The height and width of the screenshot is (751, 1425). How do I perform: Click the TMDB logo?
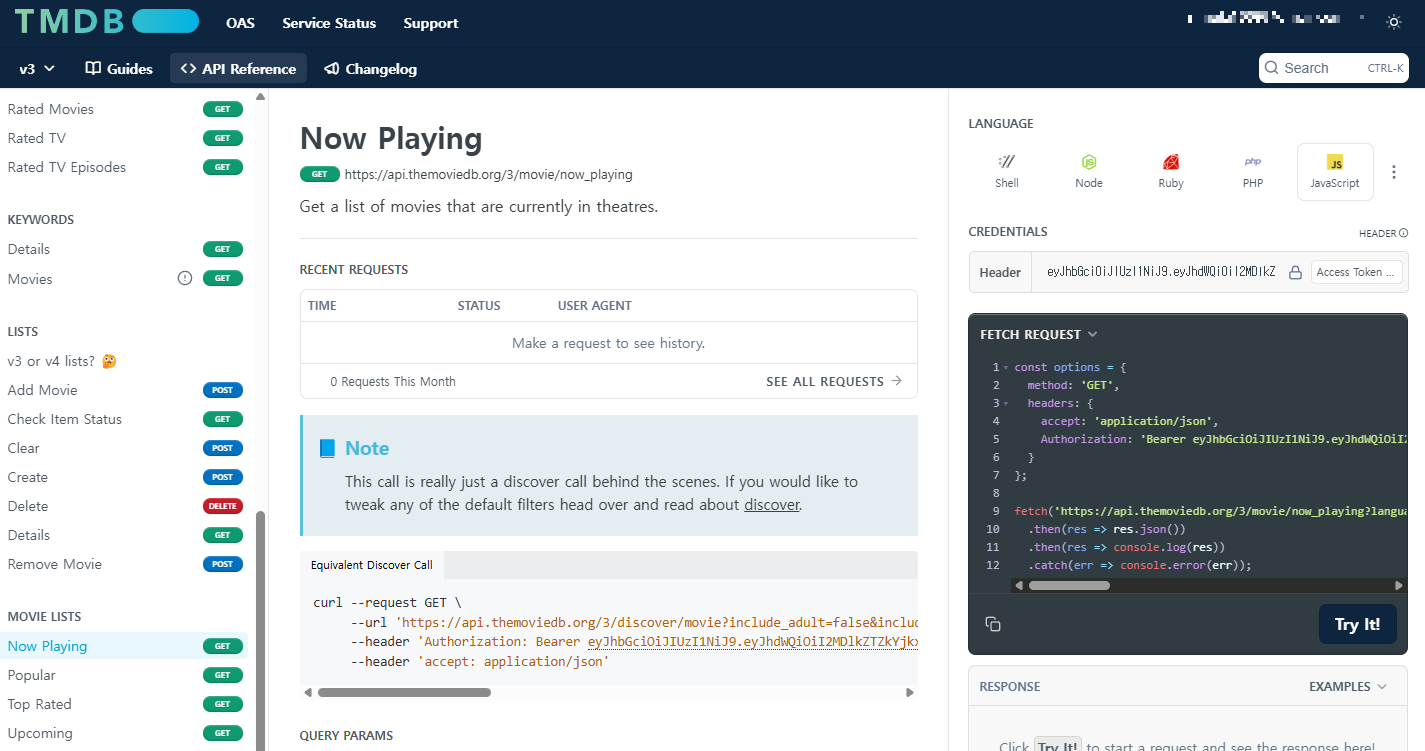[x=106, y=21]
